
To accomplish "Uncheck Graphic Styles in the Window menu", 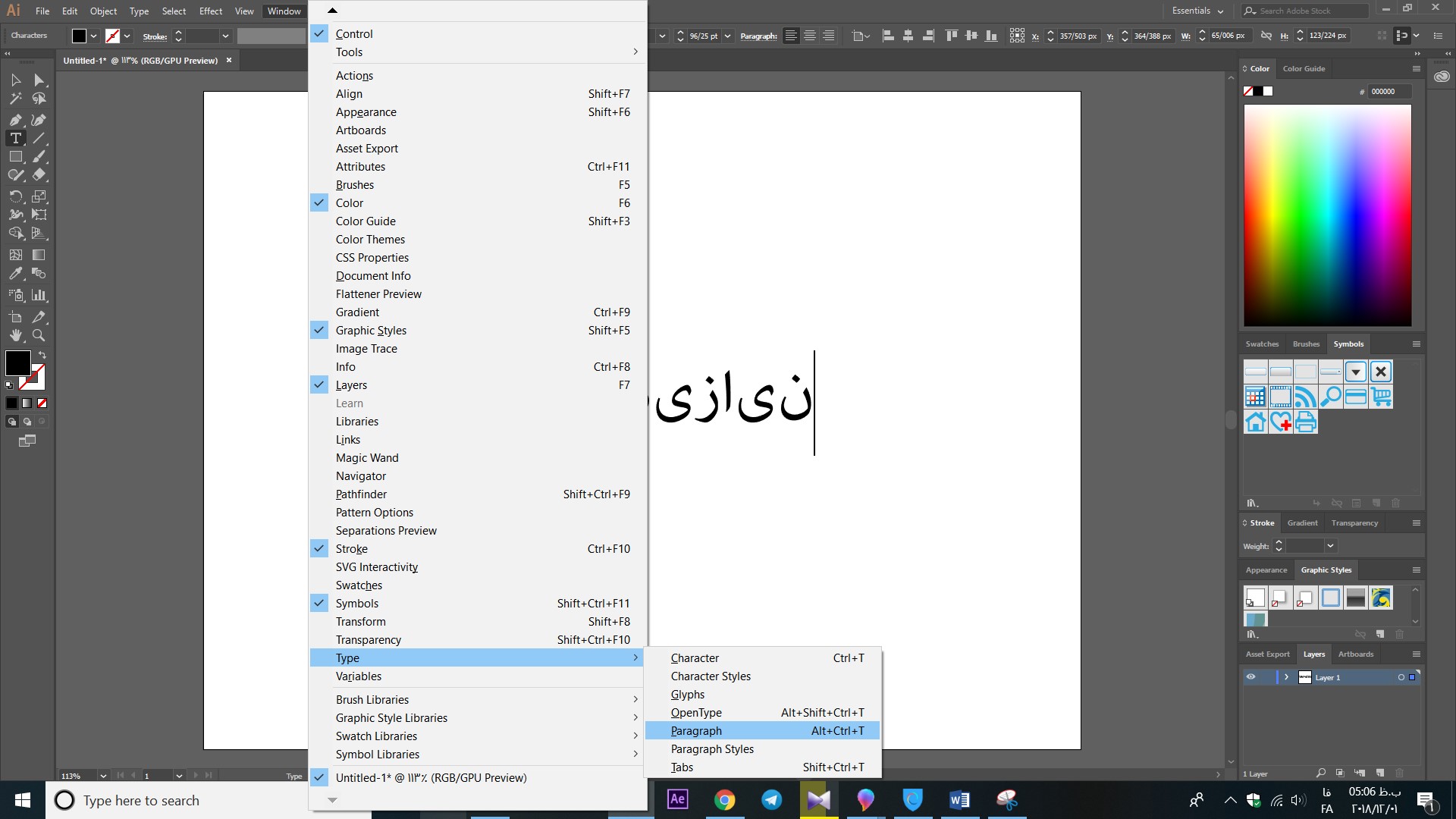I will 371,330.
